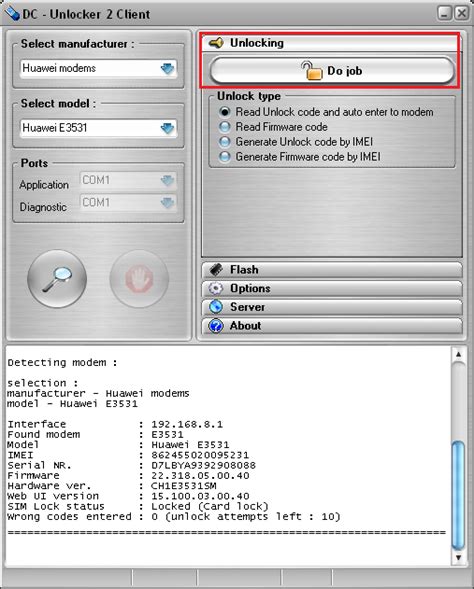Expand the About section
The height and width of the screenshot is (589, 474).
pyautogui.click(x=332, y=326)
